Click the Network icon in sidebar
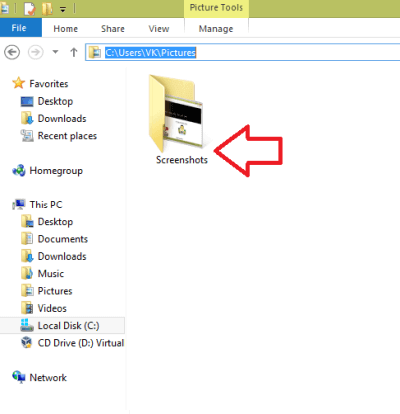Image resolution: width=400 pixels, height=414 pixels. [x=19, y=377]
